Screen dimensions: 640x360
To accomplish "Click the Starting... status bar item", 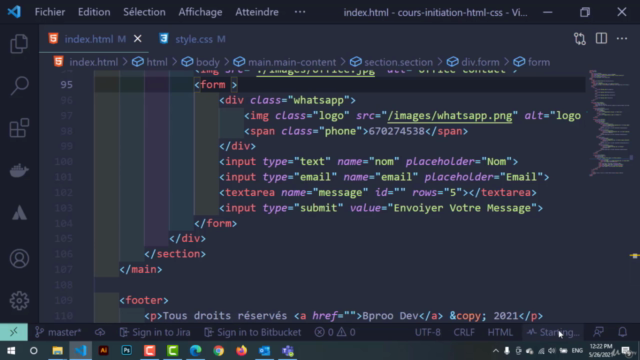I will pyautogui.click(x=553, y=332).
